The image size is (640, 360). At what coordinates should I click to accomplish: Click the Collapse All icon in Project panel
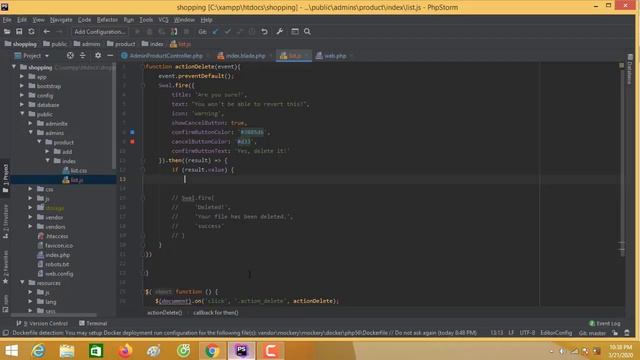[82, 56]
